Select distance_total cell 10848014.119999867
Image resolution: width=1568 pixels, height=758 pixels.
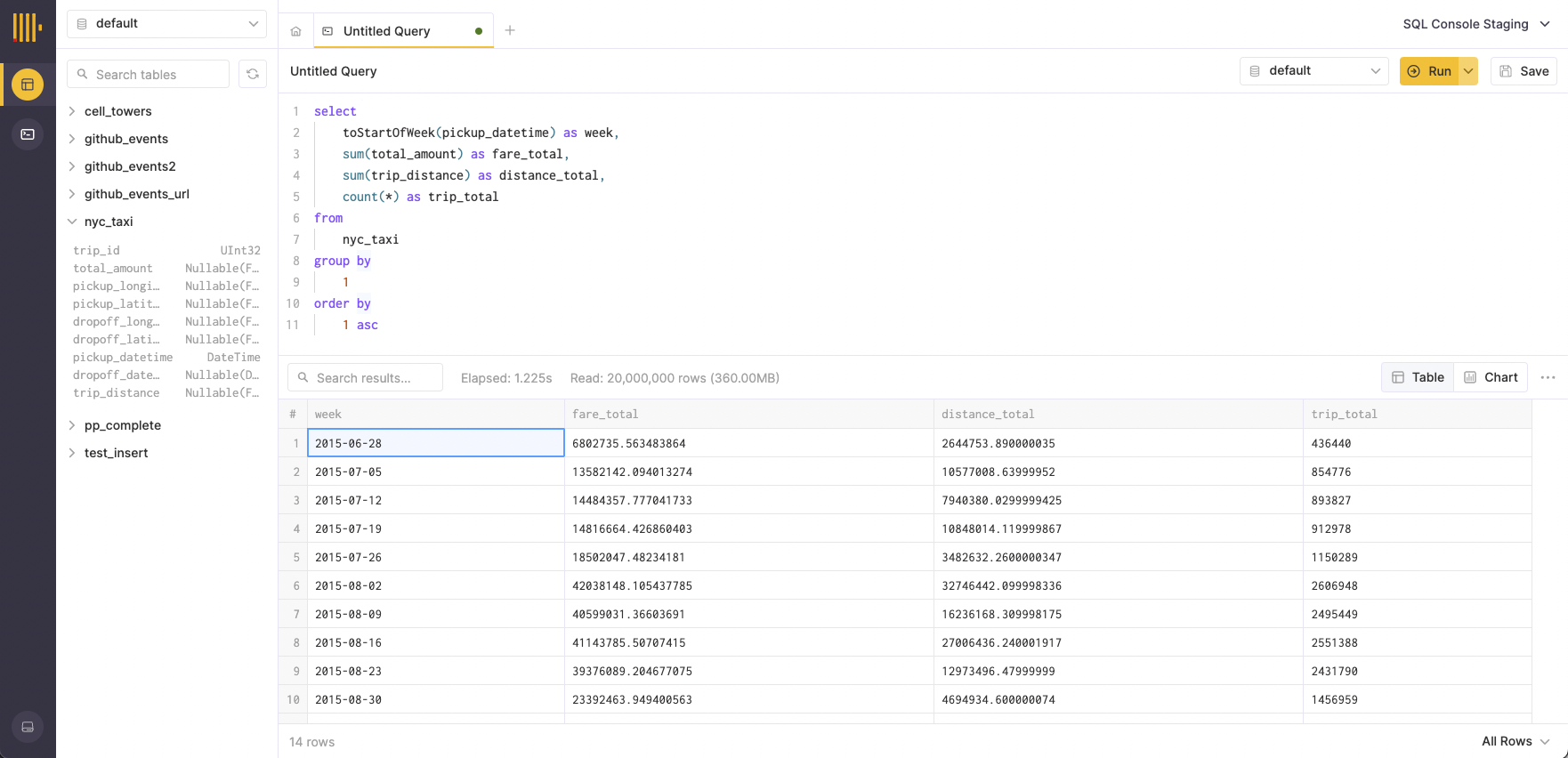pyautogui.click(x=1119, y=528)
